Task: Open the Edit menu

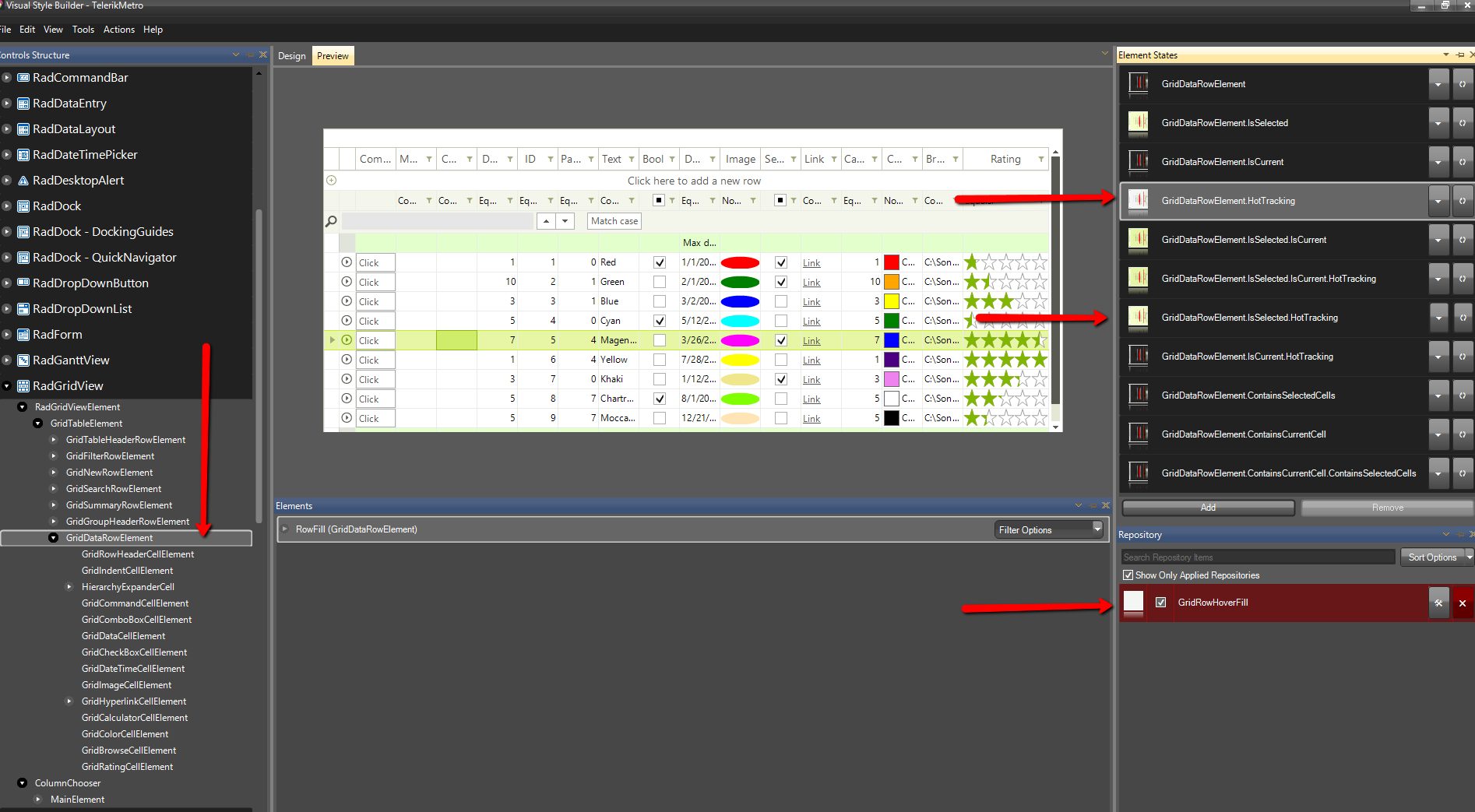Action: (x=27, y=30)
